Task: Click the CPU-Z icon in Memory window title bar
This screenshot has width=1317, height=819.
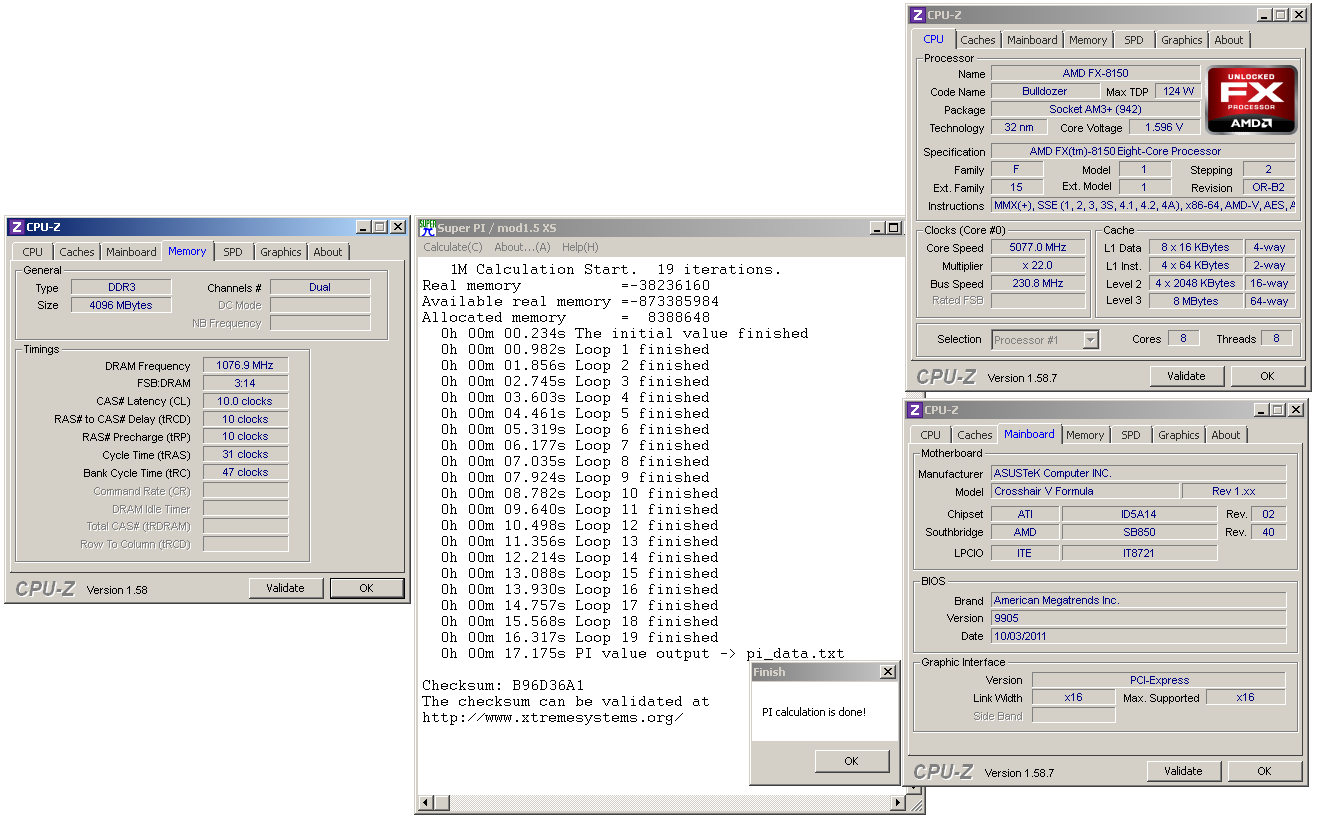Action: pos(17,227)
